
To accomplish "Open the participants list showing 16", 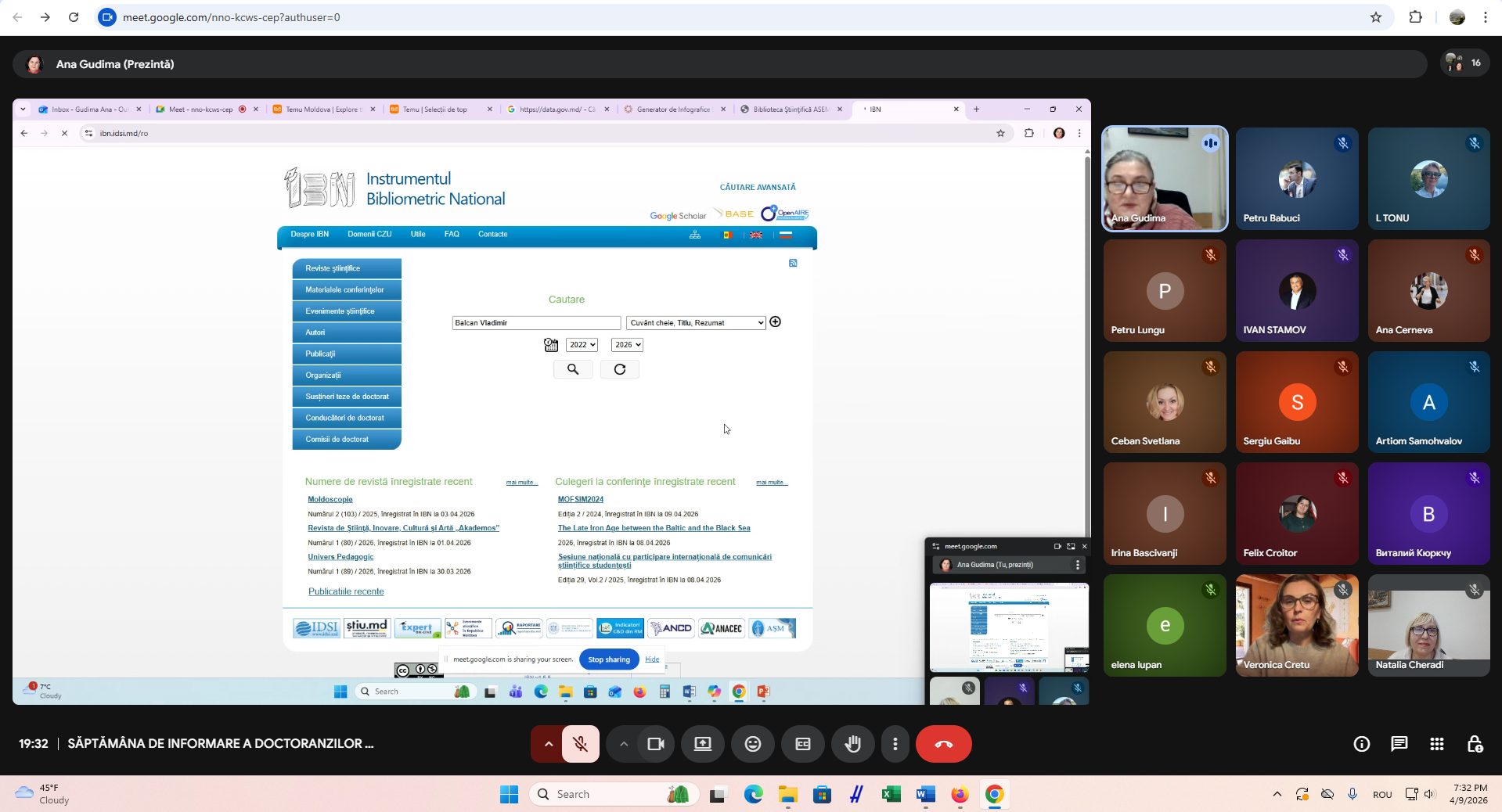I will tap(1464, 63).
